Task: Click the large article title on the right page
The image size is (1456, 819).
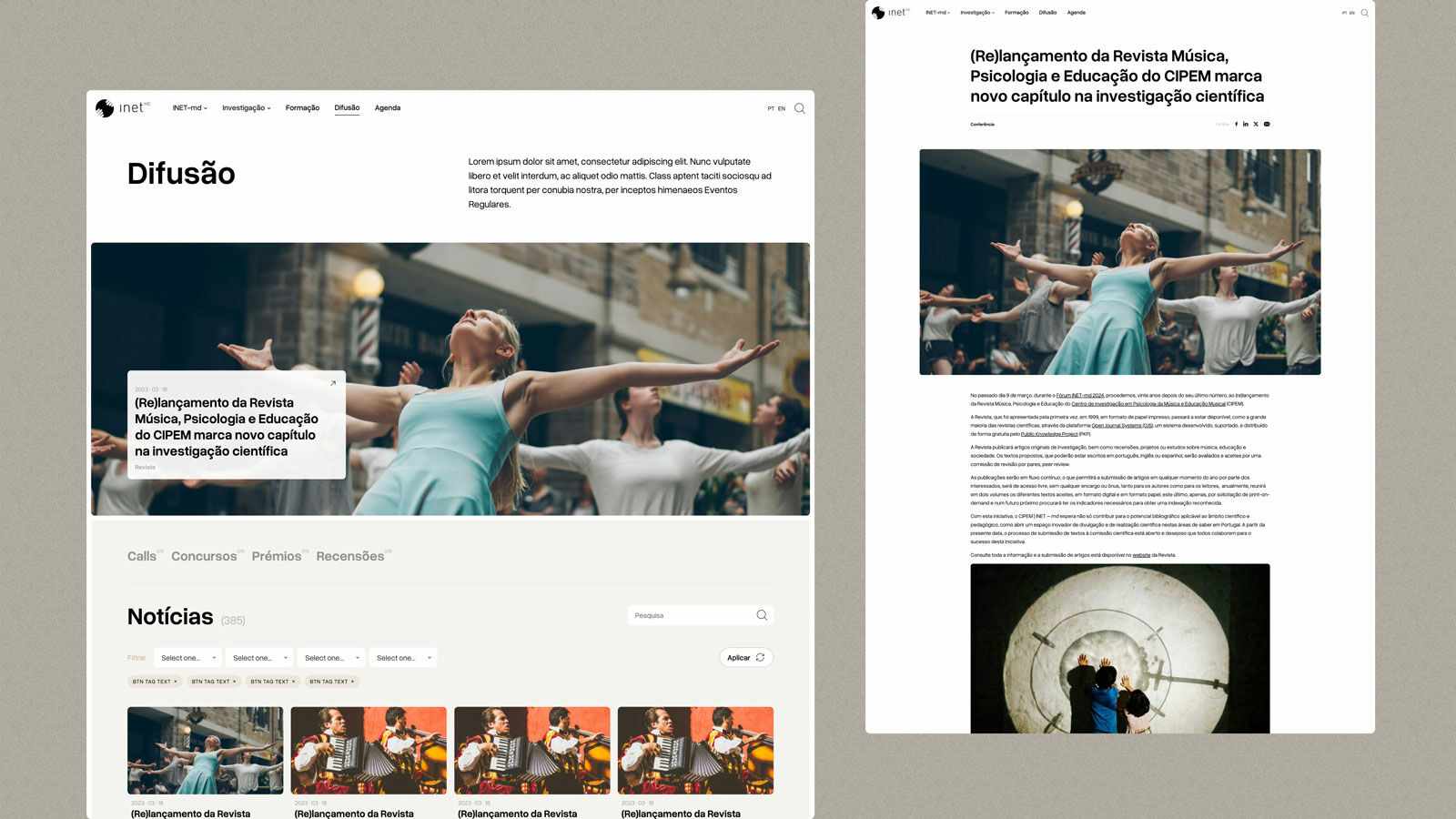Action: point(1117,76)
